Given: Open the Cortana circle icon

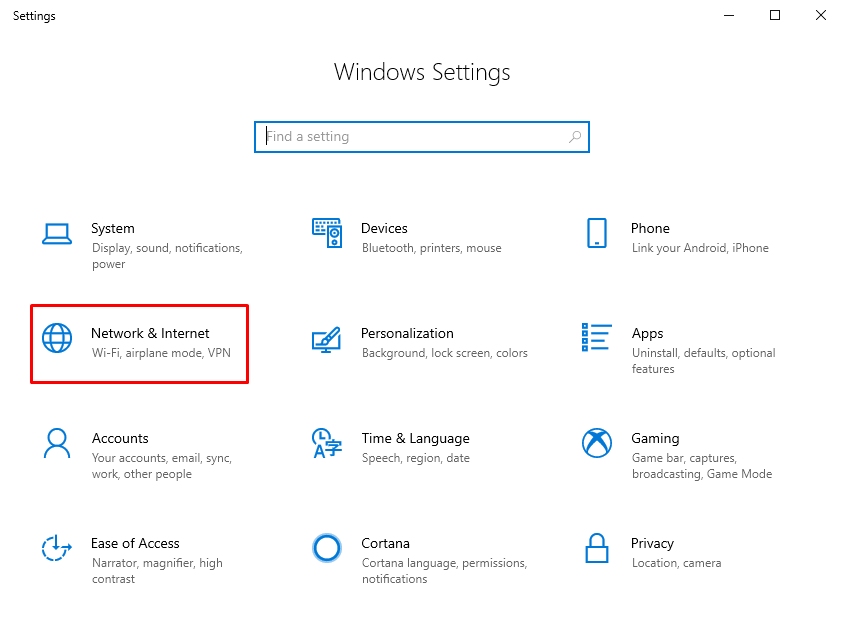Looking at the screenshot, I should [326, 548].
